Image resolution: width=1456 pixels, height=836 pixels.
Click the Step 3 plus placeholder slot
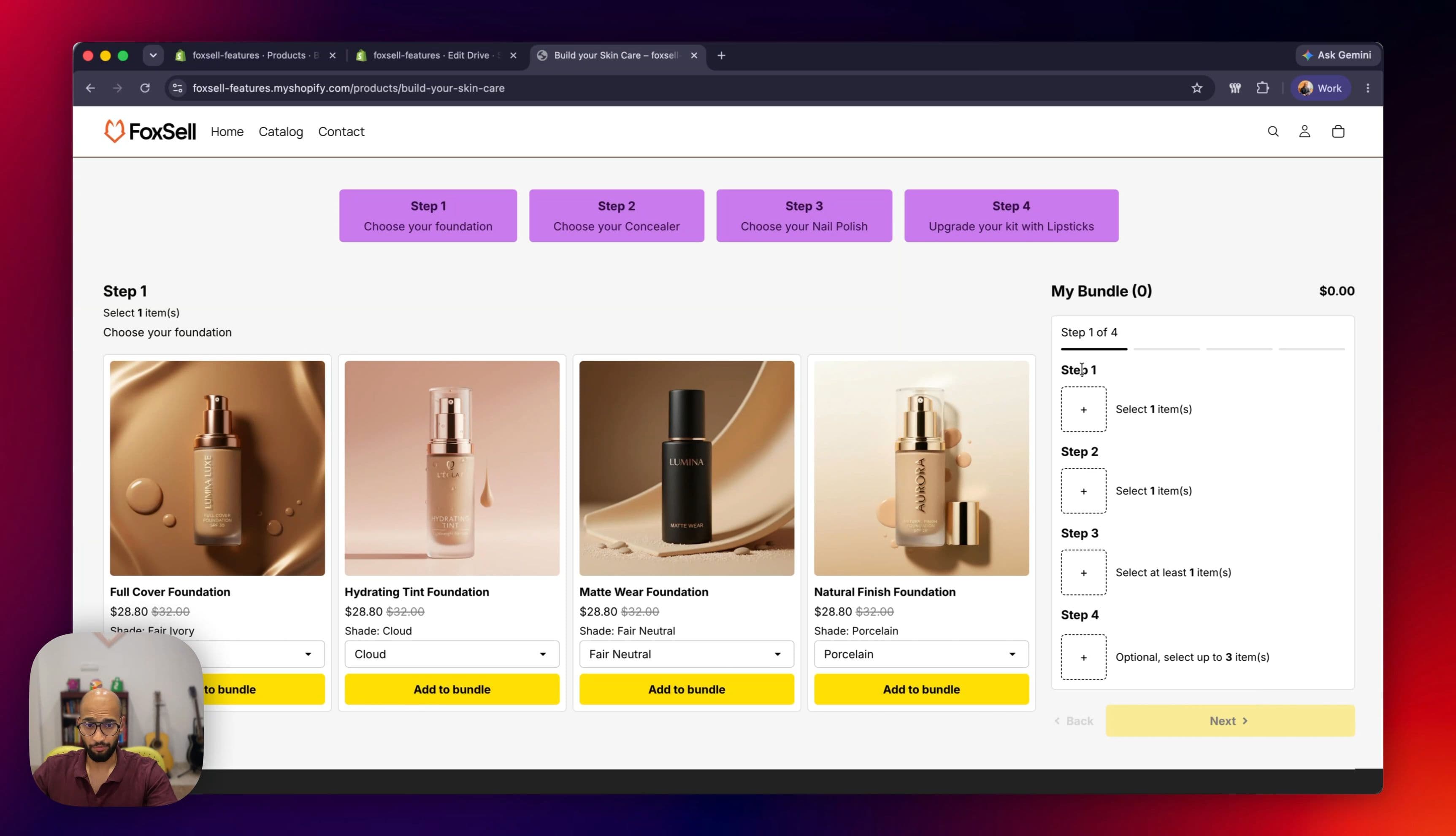tap(1083, 572)
